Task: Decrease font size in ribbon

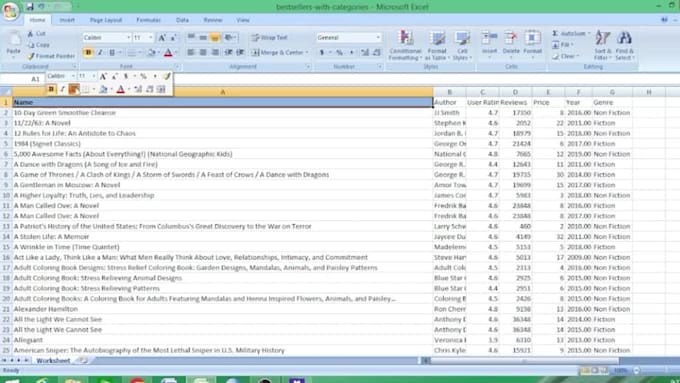Action: (x=173, y=38)
